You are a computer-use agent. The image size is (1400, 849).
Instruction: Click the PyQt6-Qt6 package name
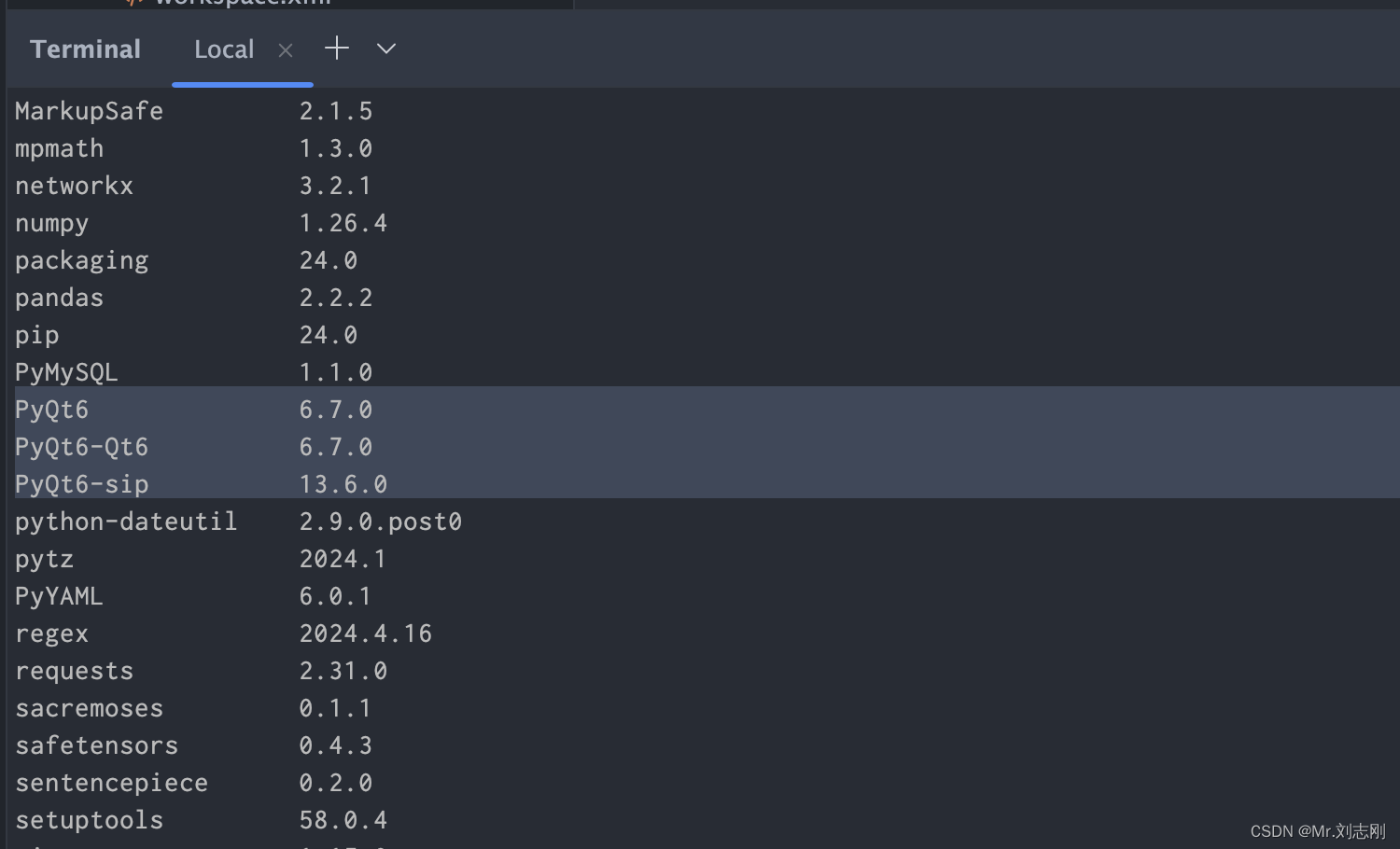81,448
